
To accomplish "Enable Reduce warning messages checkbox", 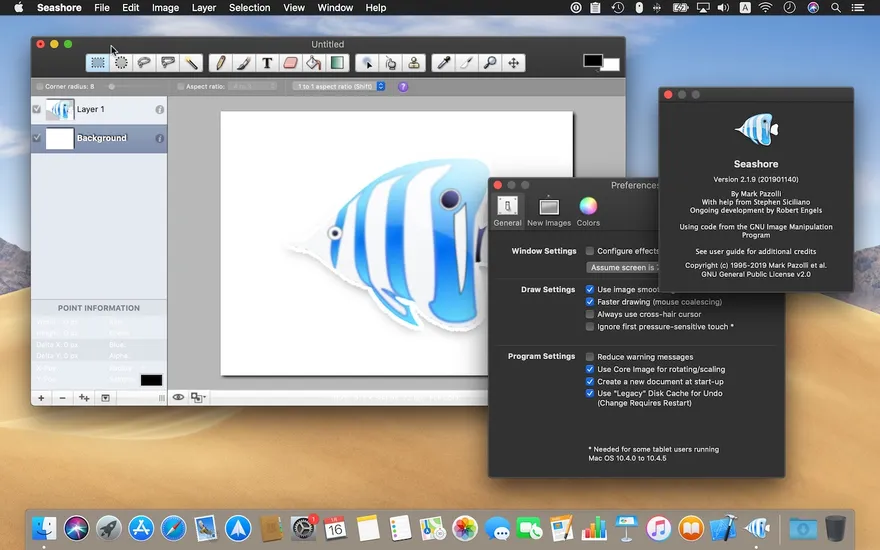I will (x=590, y=357).
